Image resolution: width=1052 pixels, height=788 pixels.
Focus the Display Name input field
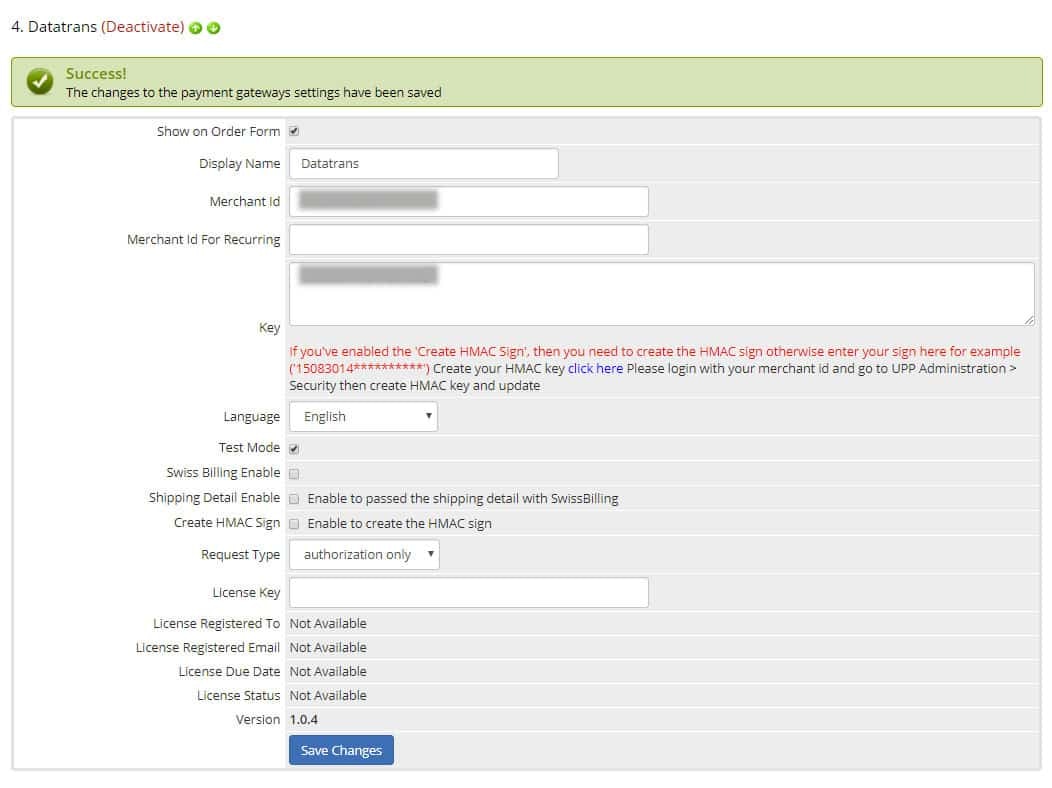423,164
